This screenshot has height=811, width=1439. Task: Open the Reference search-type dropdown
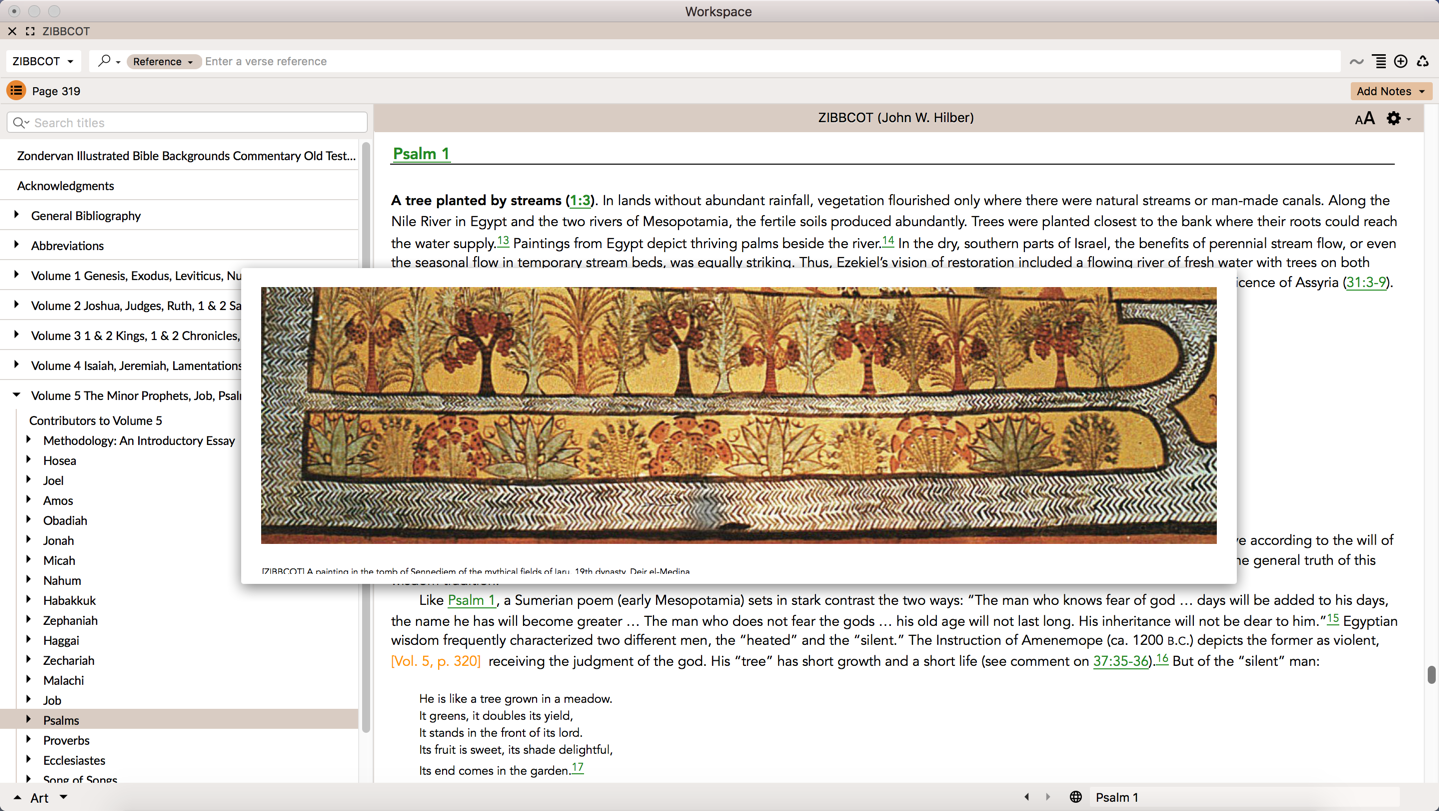(x=163, y=61)
